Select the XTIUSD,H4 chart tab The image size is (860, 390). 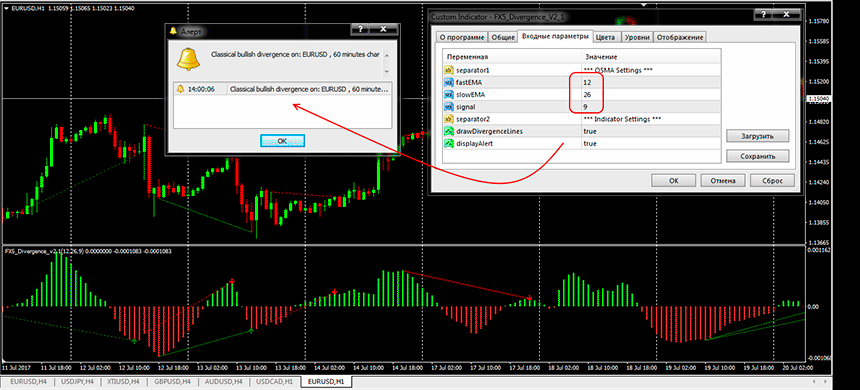[123, 381]
